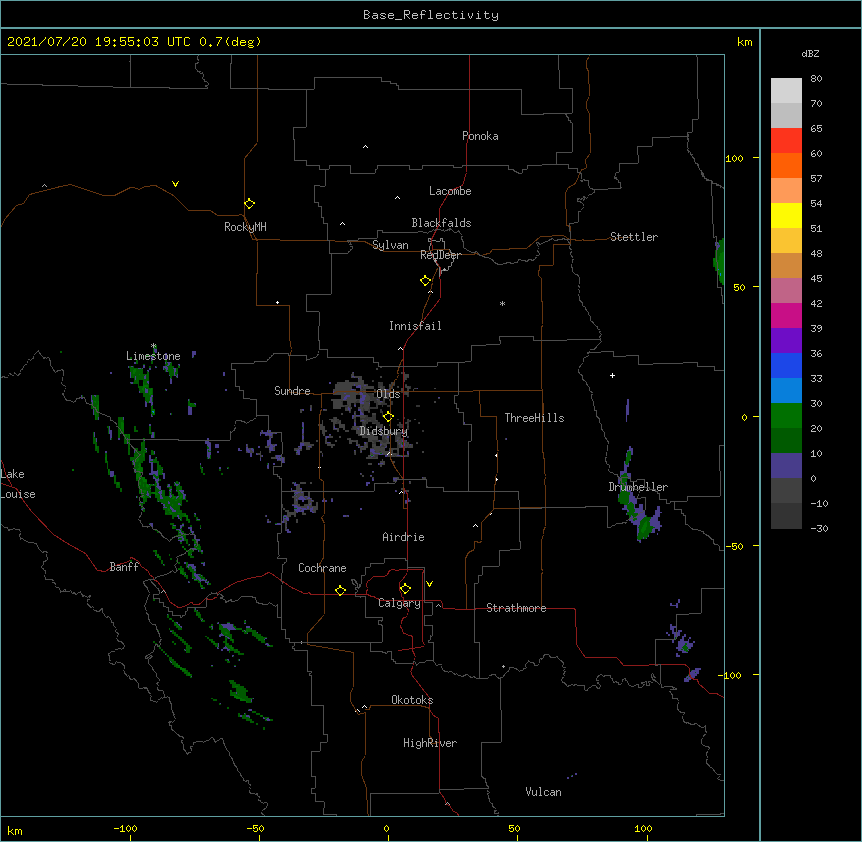
Task: Choose the orange 57-60 dBZ swatch
Action: coord(786,165)
